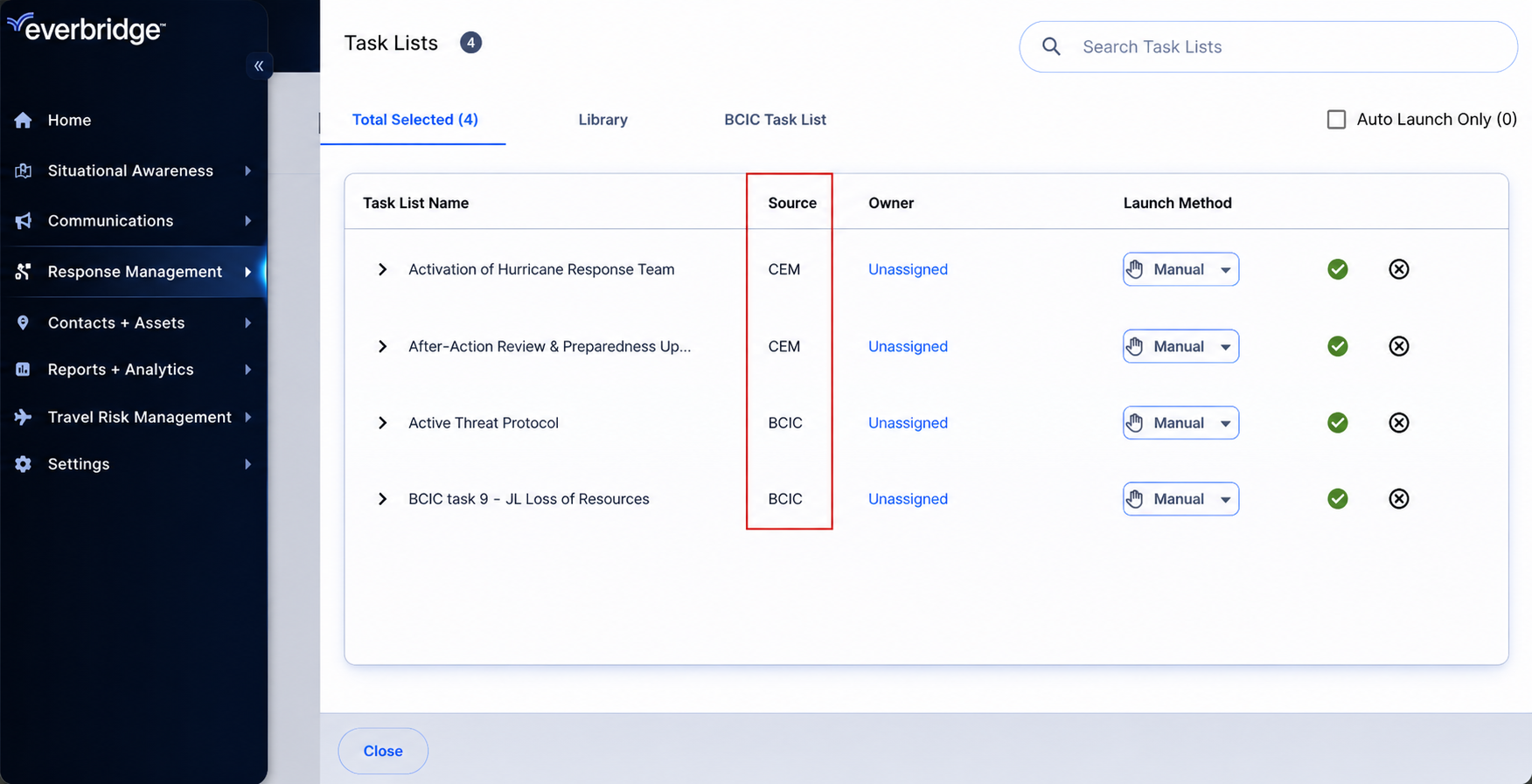The height and width of the screenshot is (784, 1532).
Task: Open Launch Method dropdown for After-Action Review
Action: 1180,346
